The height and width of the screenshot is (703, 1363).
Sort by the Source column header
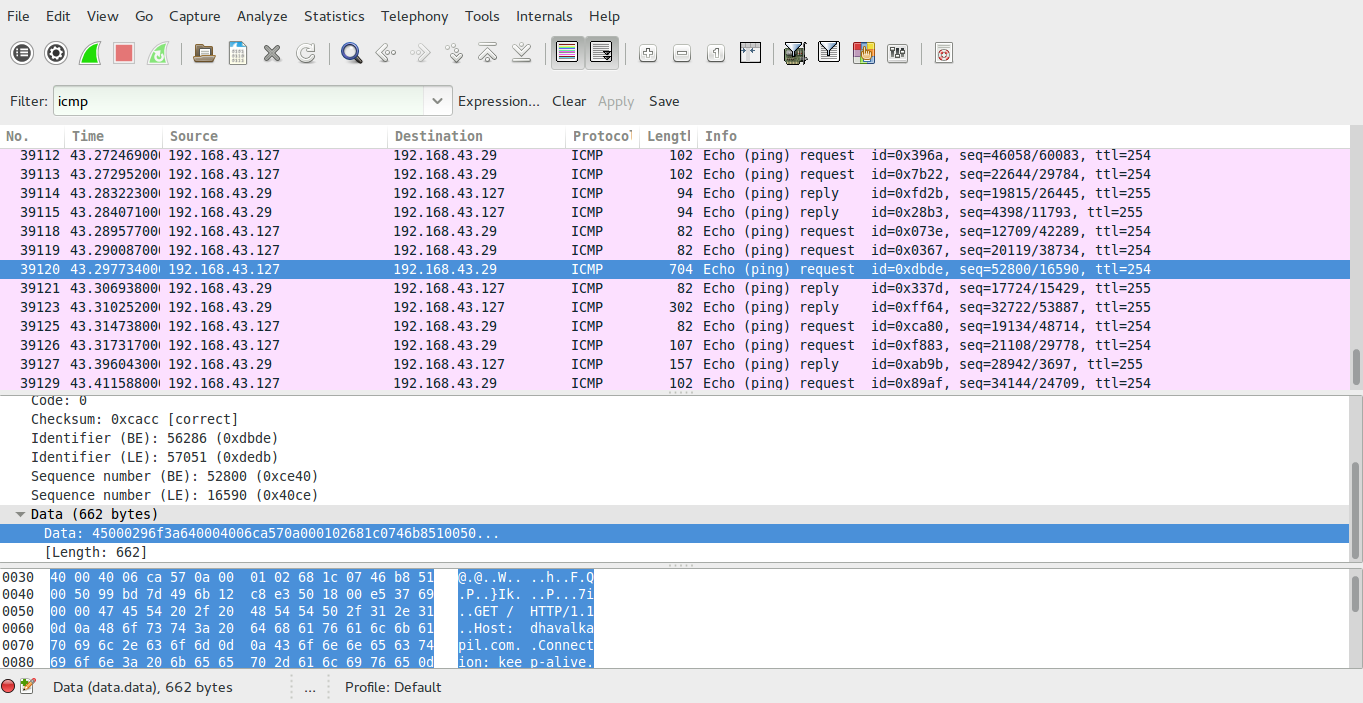[x=275, y=136]
